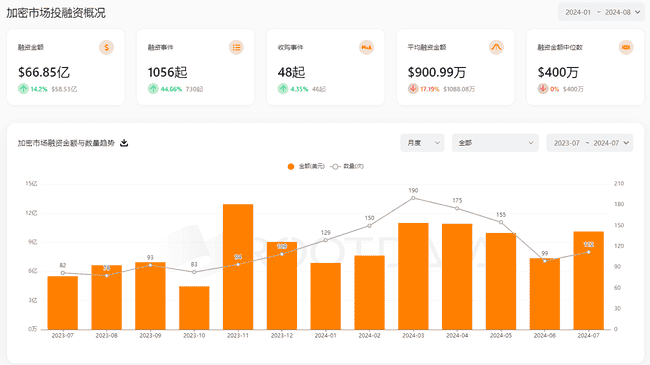Click the list icon on 融资事件 card
Viewport: 650px width, 365px height.
coord(236,47)
